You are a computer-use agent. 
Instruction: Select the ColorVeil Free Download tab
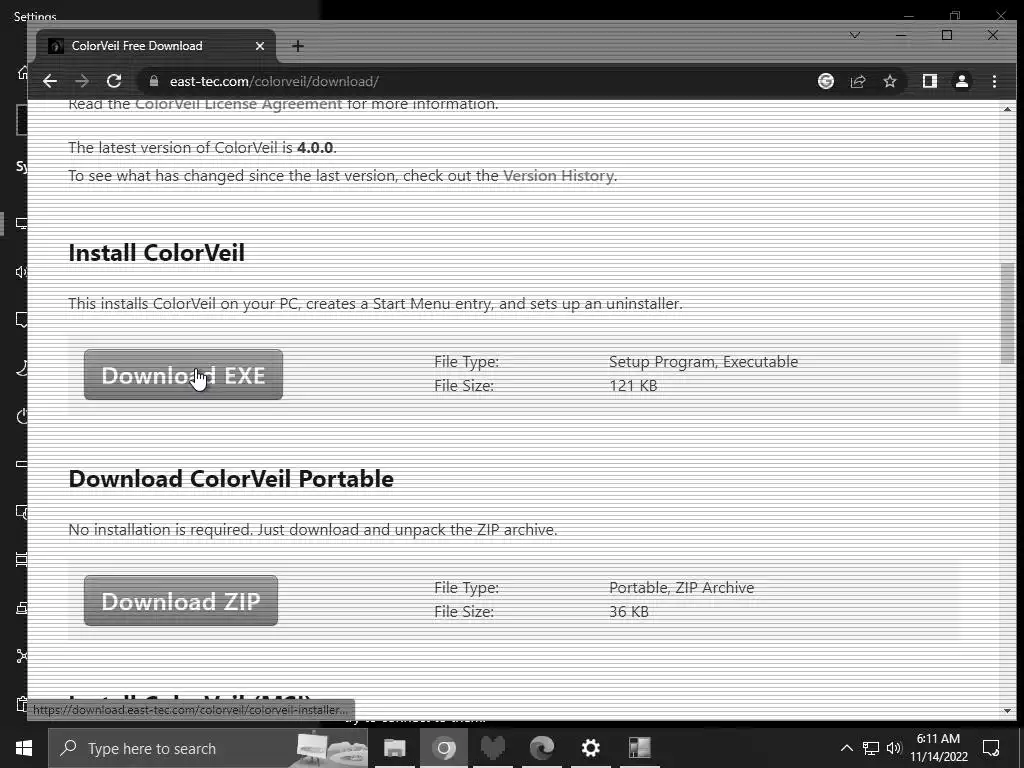pos(157,46)
